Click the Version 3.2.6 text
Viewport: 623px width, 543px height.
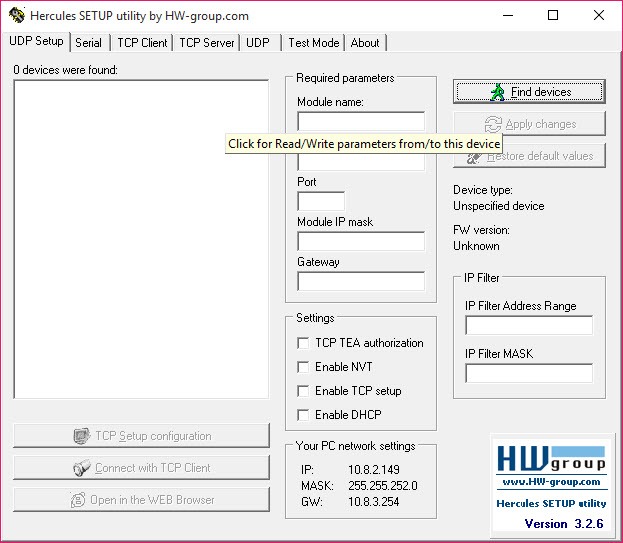[x=564, y=524]
